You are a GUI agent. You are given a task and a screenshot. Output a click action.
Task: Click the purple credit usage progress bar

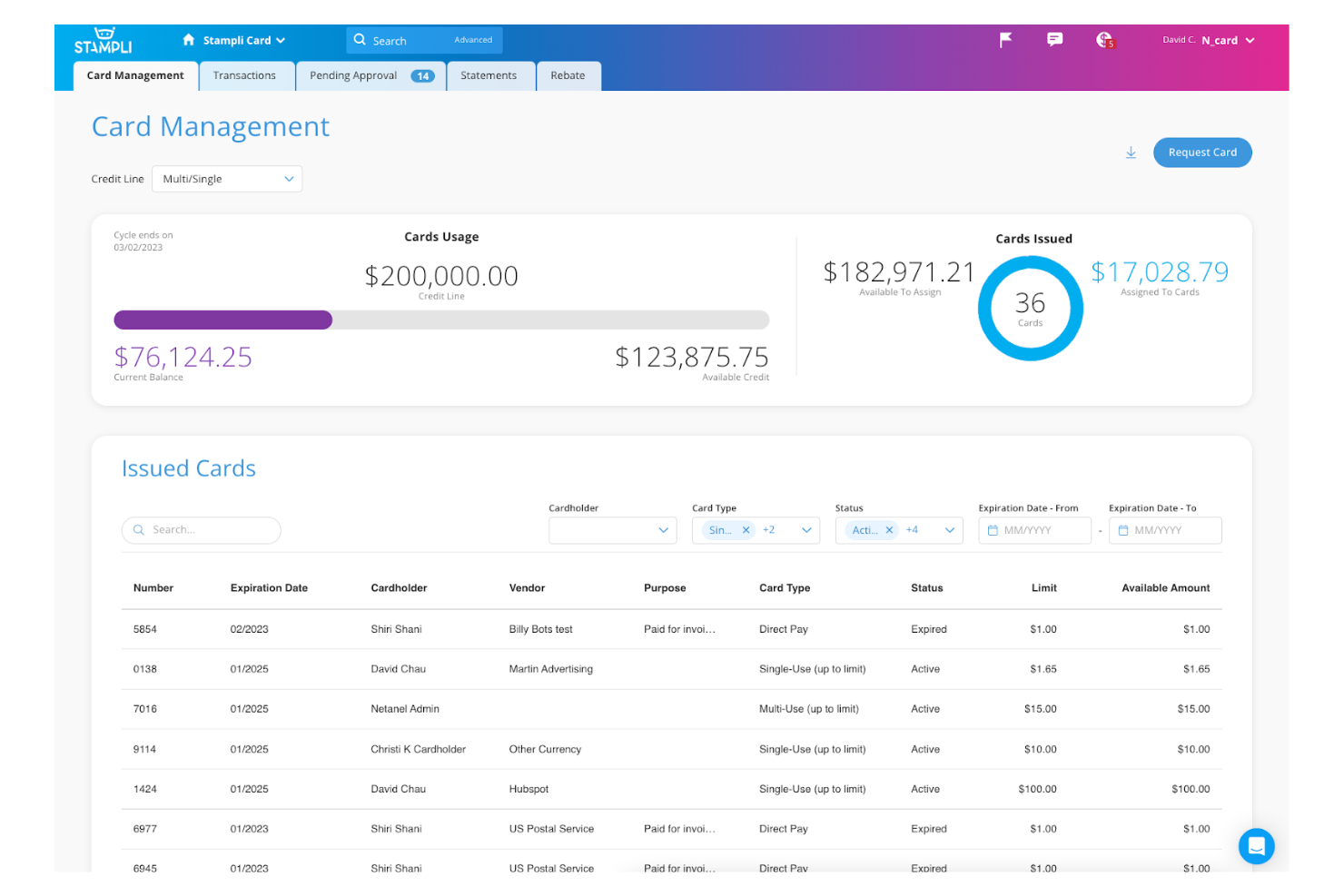(223, 320)
